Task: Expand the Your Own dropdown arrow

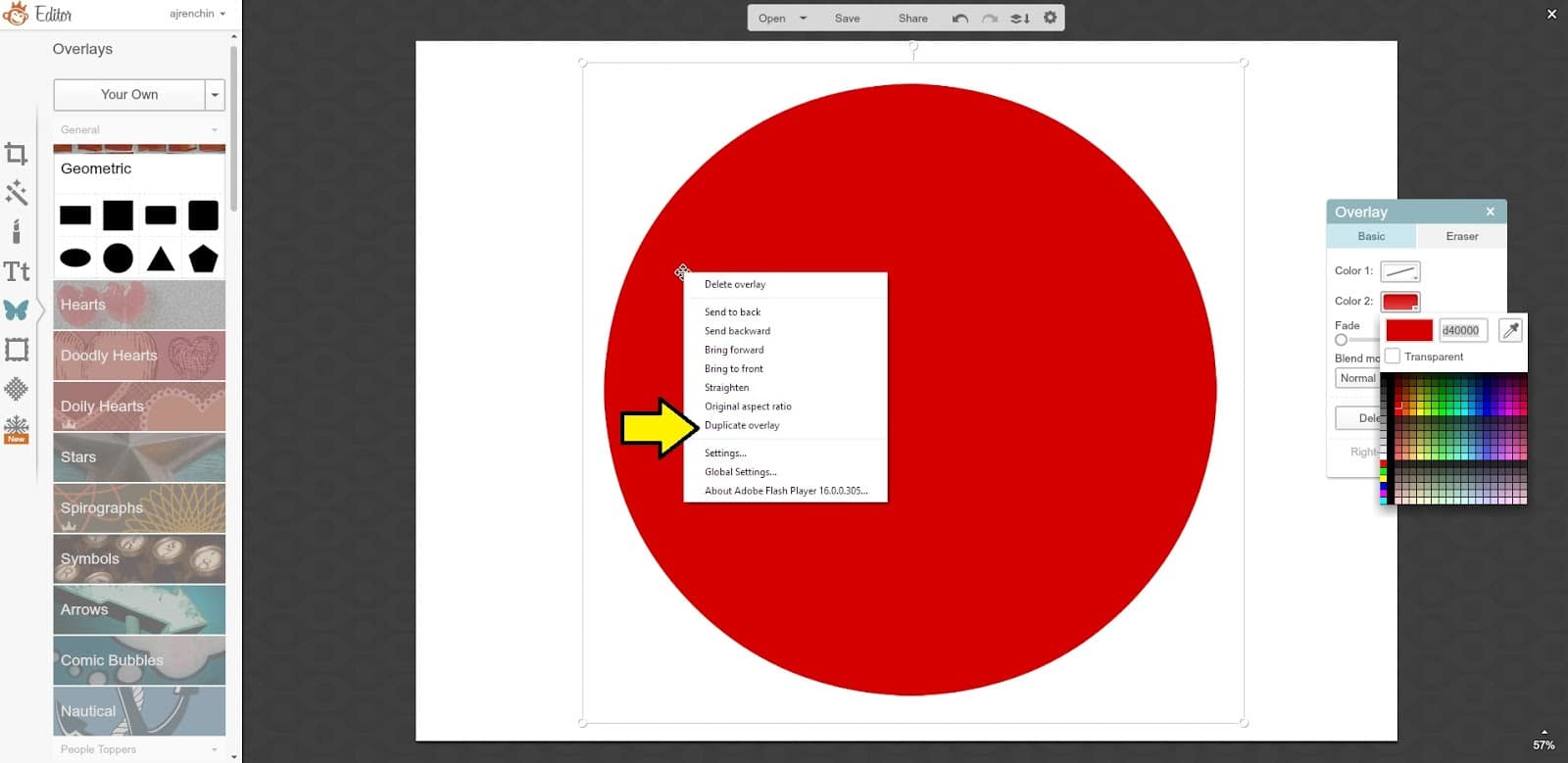Action: pos(215,95)
